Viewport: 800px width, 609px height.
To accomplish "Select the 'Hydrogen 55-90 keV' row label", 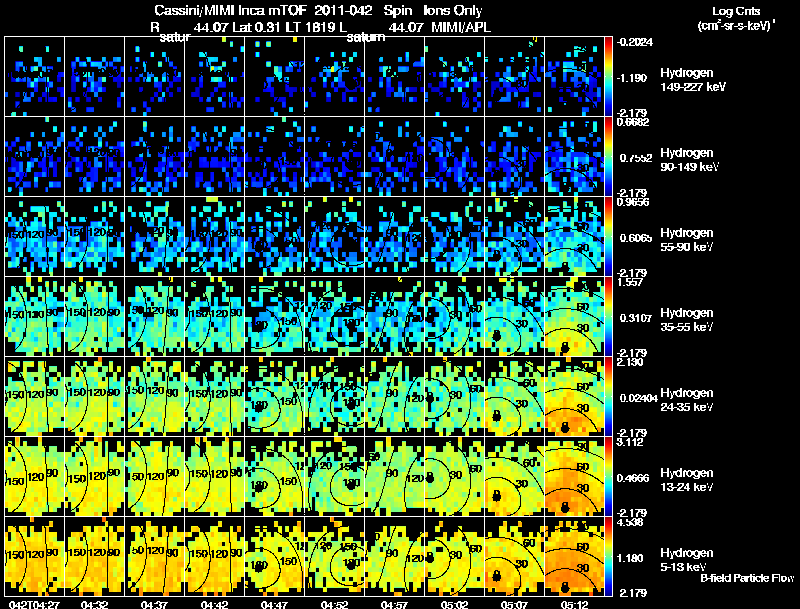I will click(x=687, y=240).
